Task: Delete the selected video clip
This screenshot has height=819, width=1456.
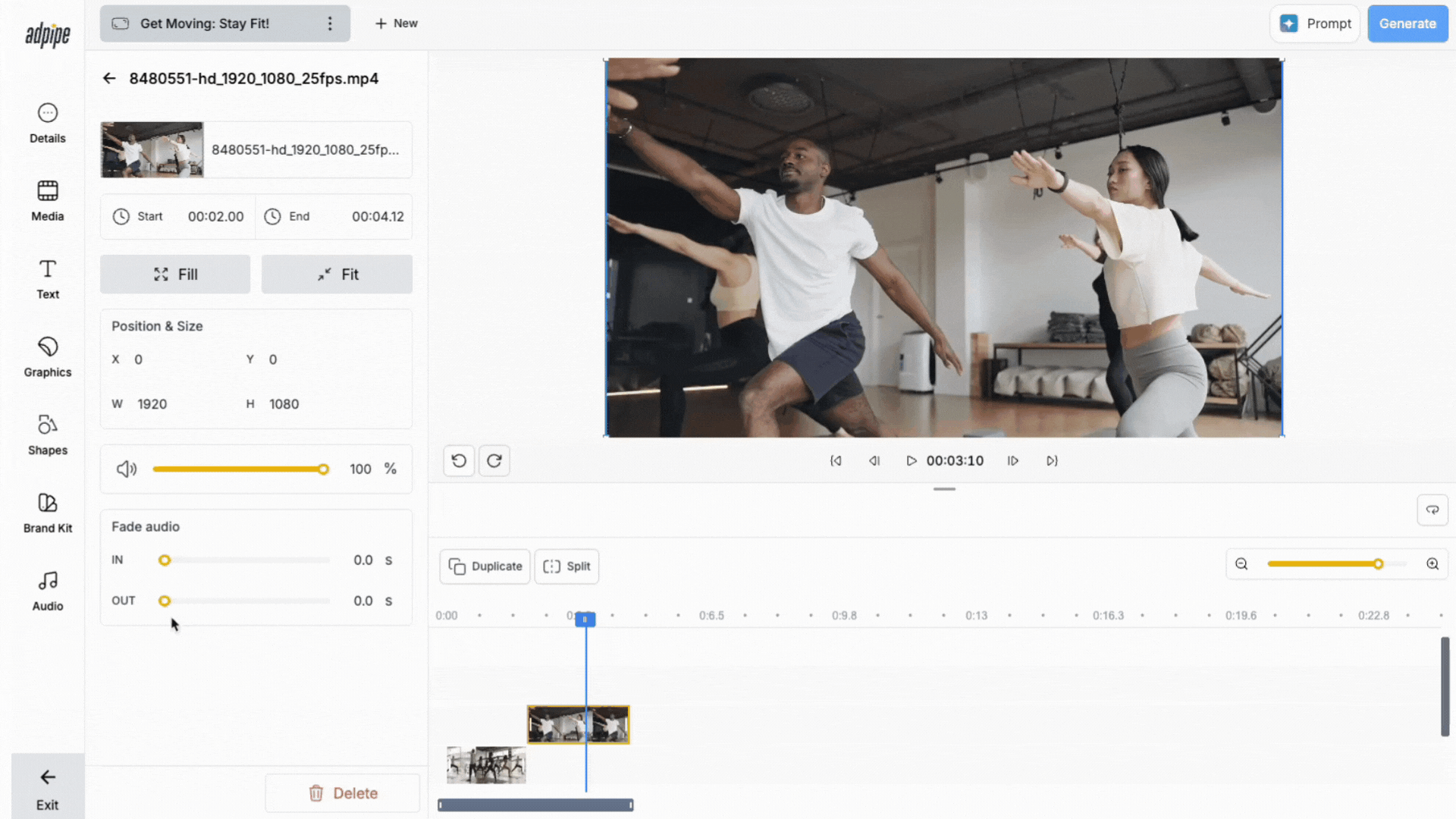Action: click(343, 793)
